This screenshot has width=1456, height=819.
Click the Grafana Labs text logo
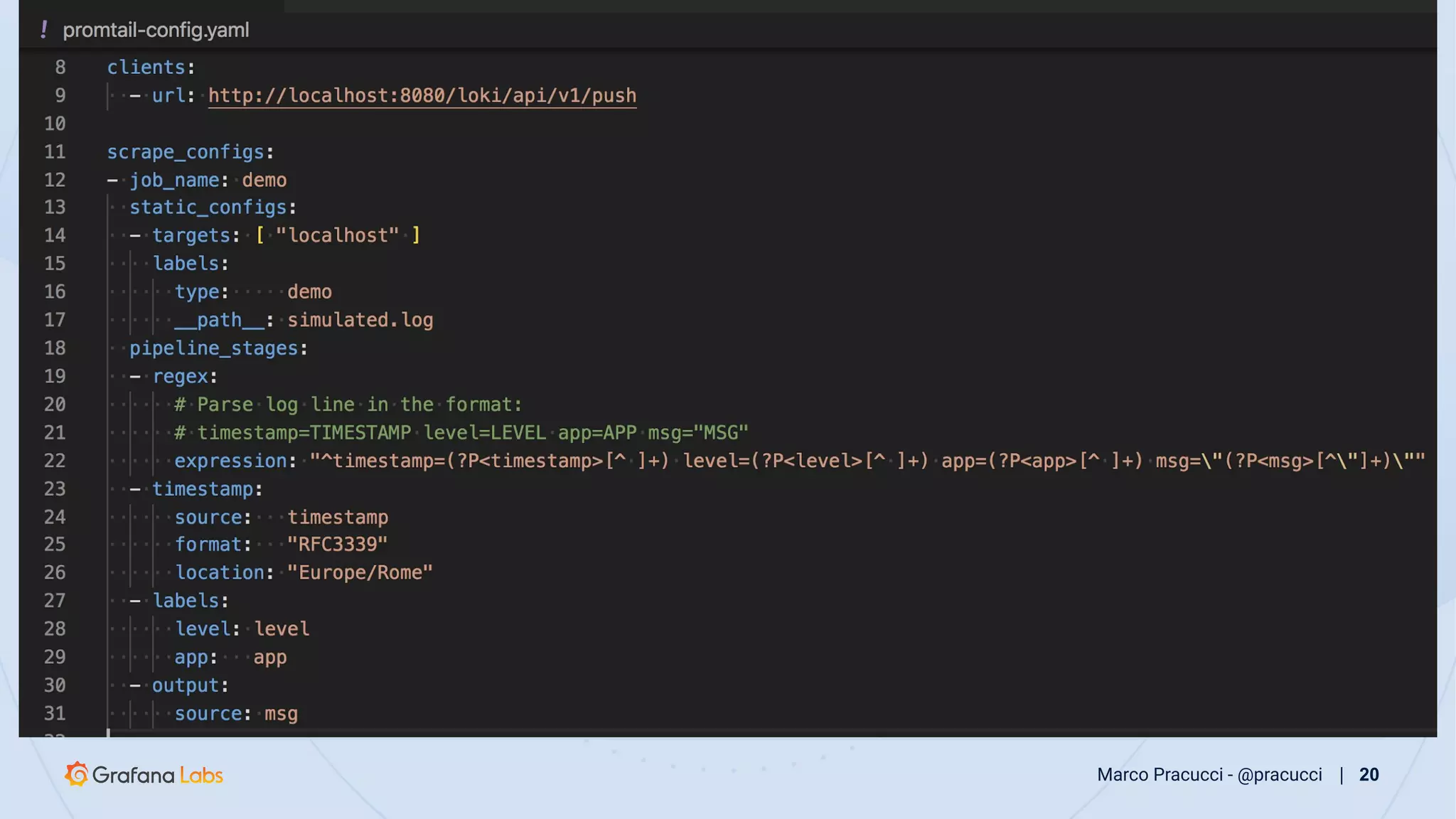[158, 775]
